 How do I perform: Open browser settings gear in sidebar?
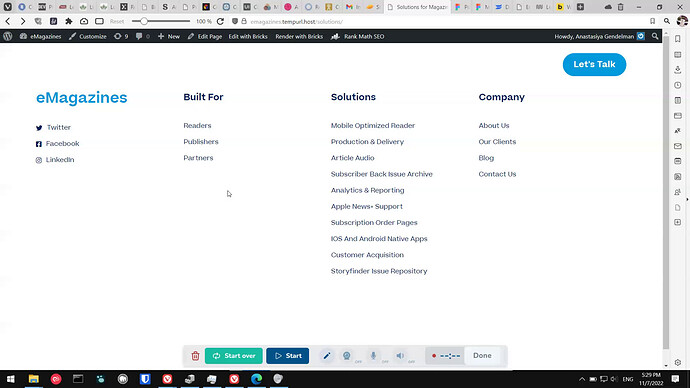(678, 362)
